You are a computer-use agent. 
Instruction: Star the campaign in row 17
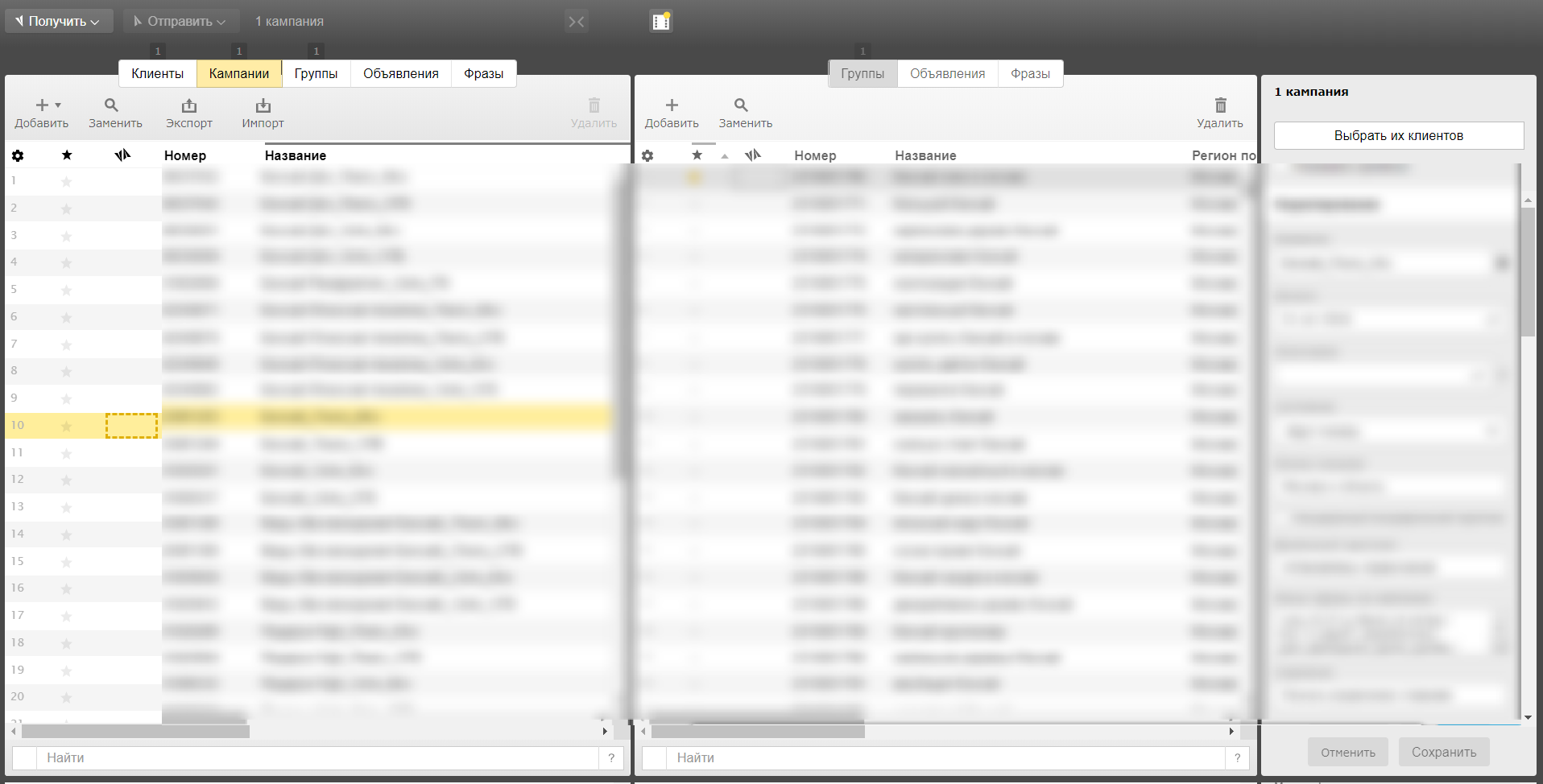(67, 616)
